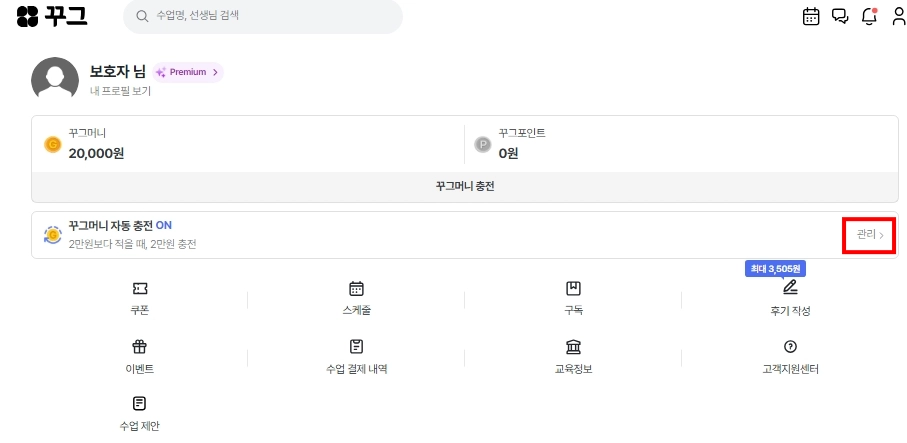
Task: Open the calendar icon in header
Action: coord(811,16)
